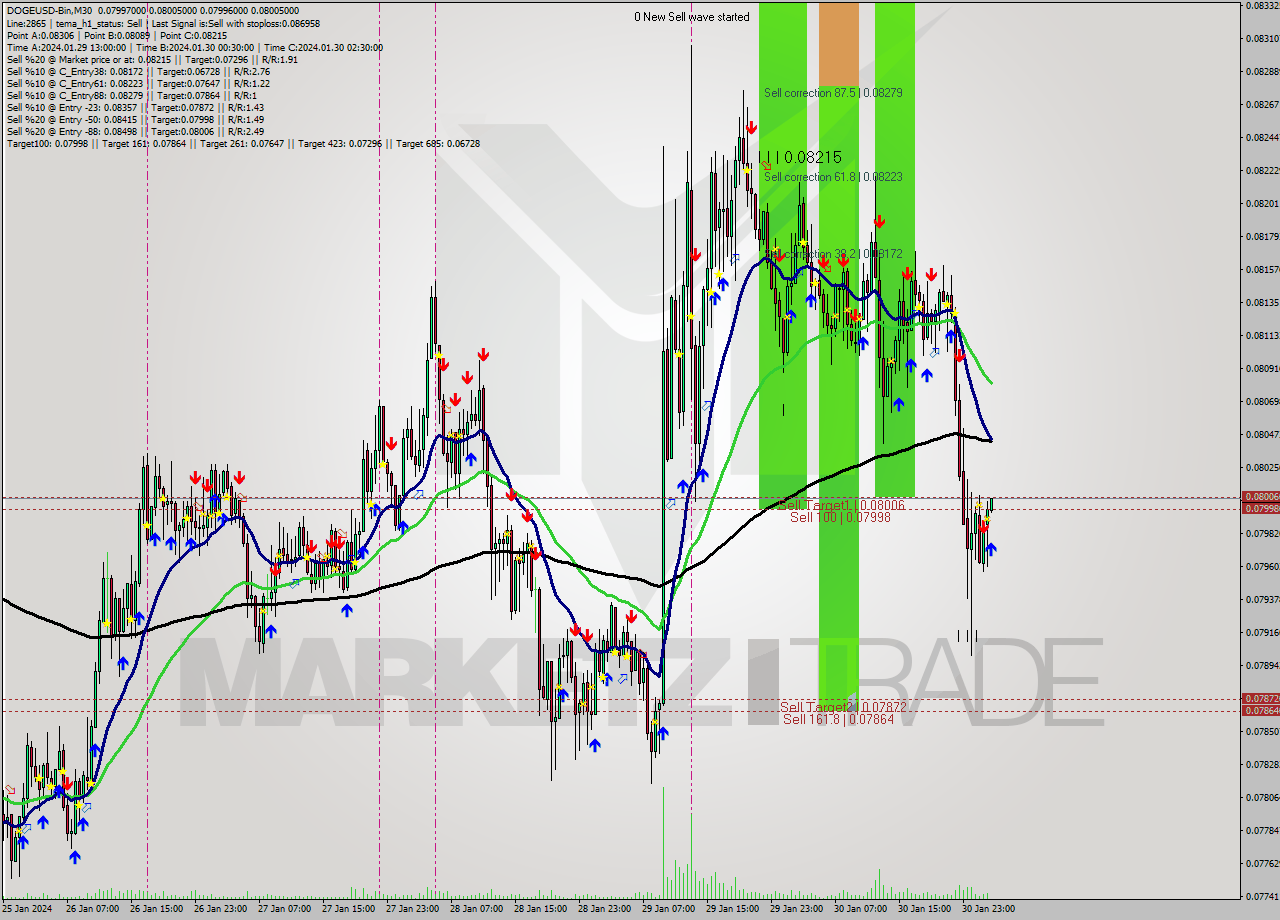
Task: Click 'Sell %20 @ Market price or at: 0.08215' line
Action: pyautogui.click(x=152, y=59)
